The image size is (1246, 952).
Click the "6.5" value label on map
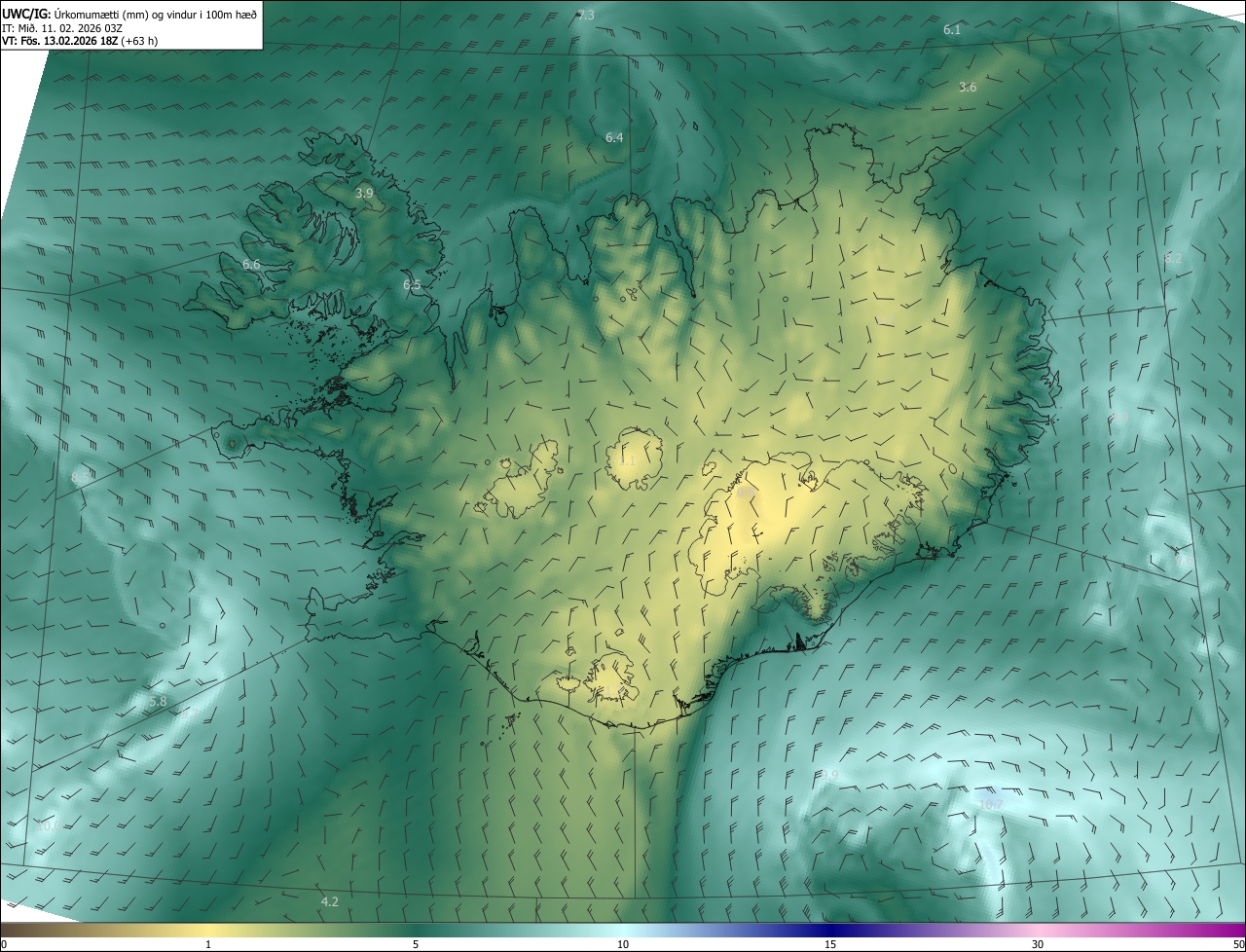[x=412, y=284]
